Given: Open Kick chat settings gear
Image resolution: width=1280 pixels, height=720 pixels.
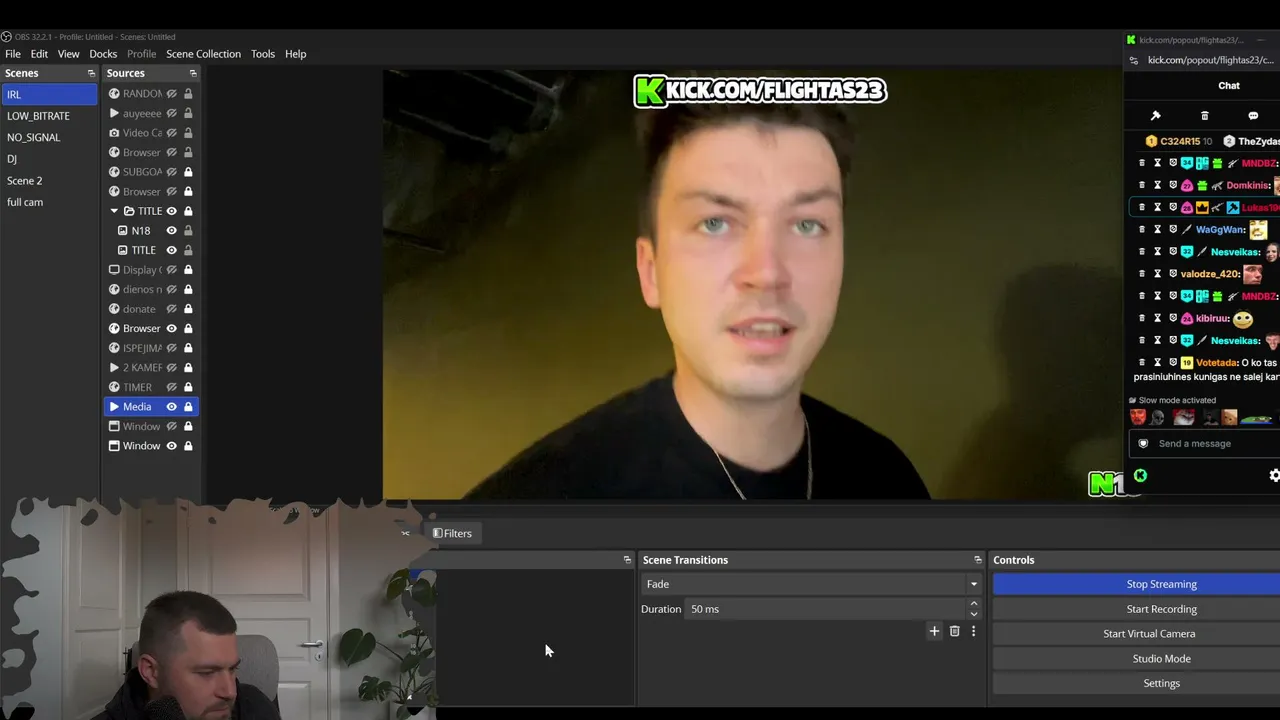Looking at the screenshot, I should click(x=1274, y=476).
